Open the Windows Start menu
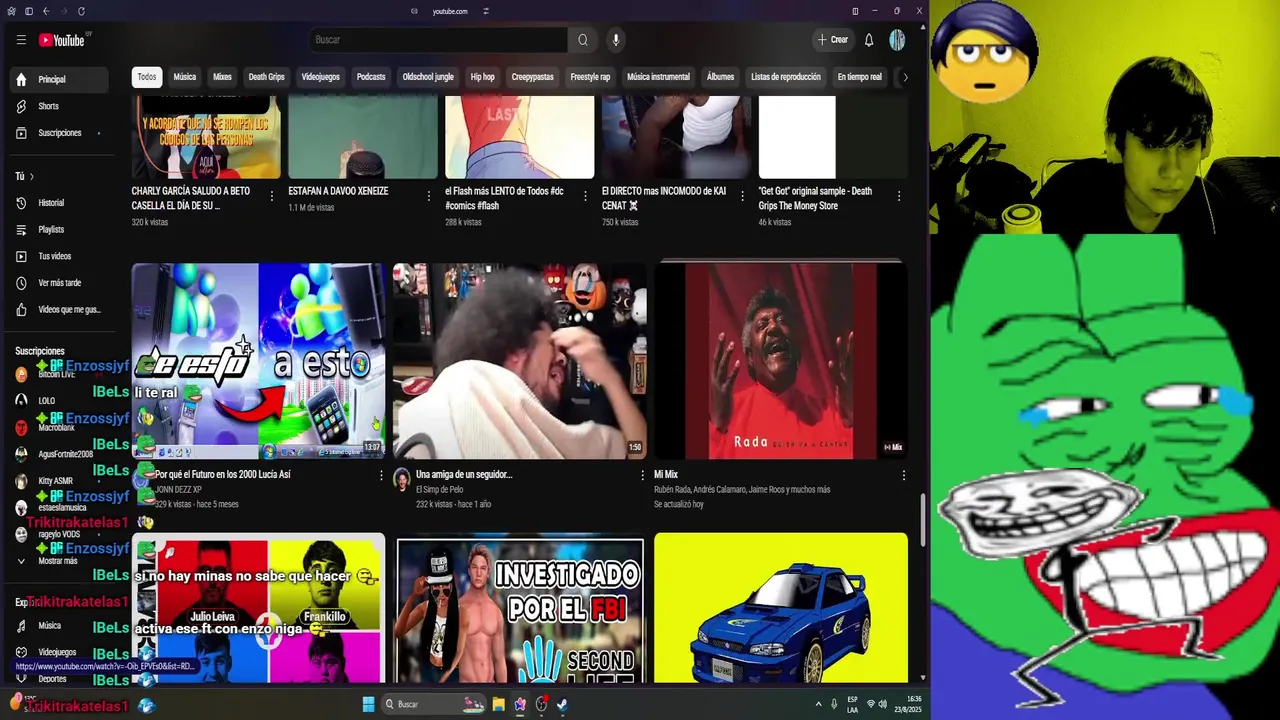Image resolution: width=1280 pixels, height=720 pixels. coord(368,704)
